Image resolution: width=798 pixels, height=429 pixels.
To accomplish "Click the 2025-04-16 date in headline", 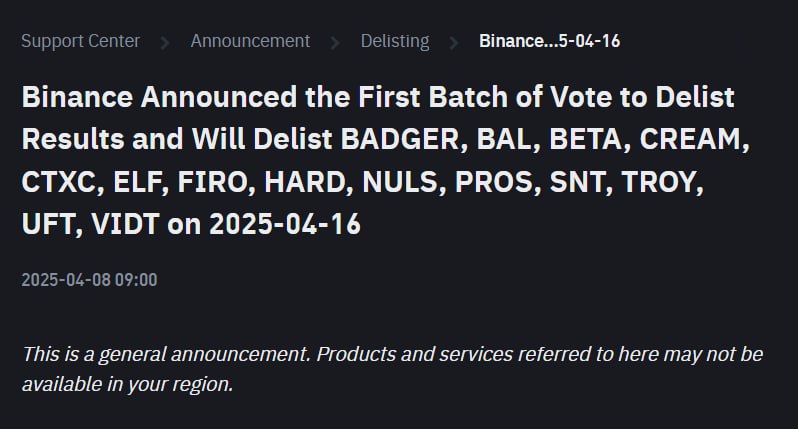I will coord(285,224).
